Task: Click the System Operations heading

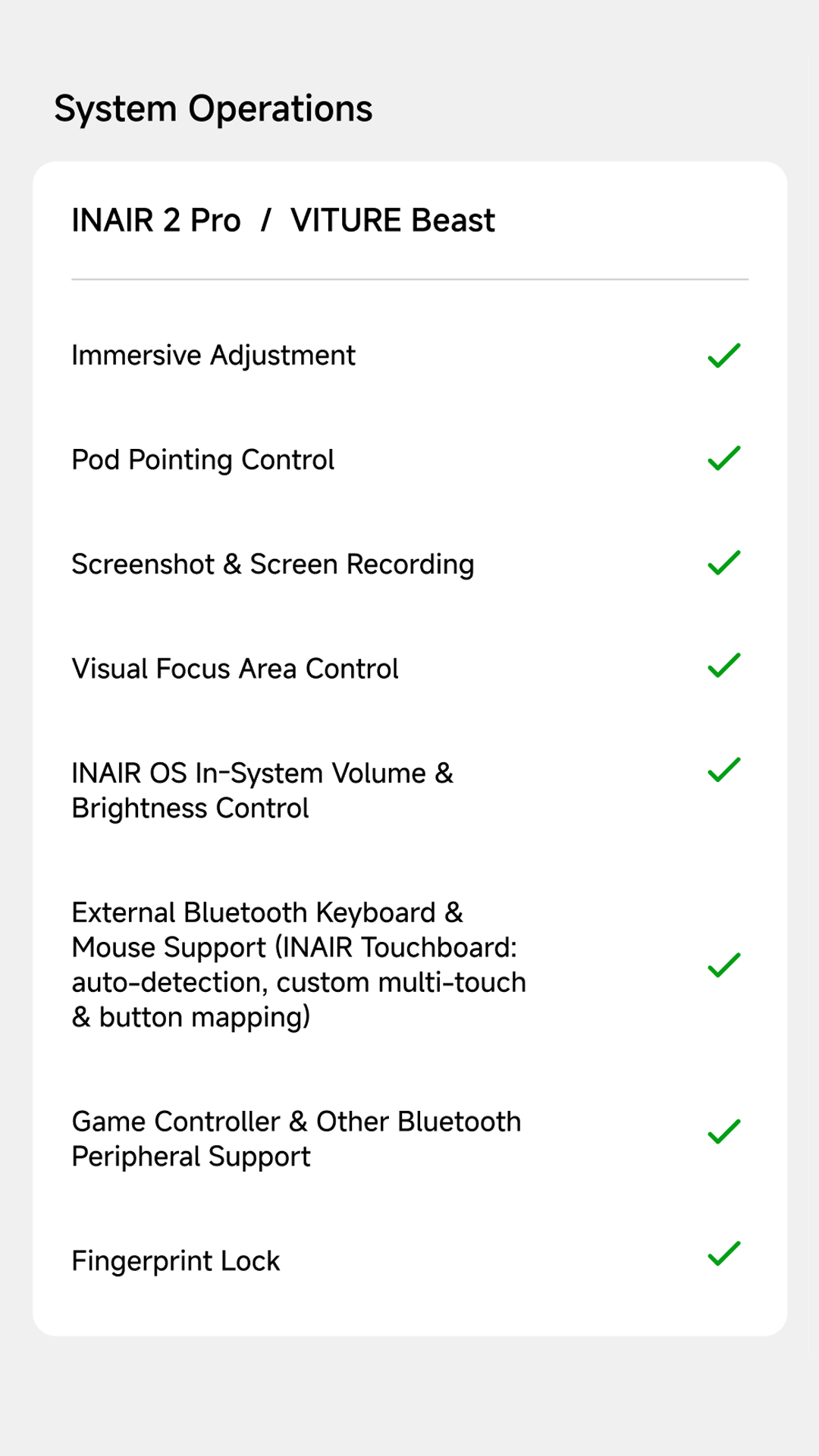Action: click(213, 109)
